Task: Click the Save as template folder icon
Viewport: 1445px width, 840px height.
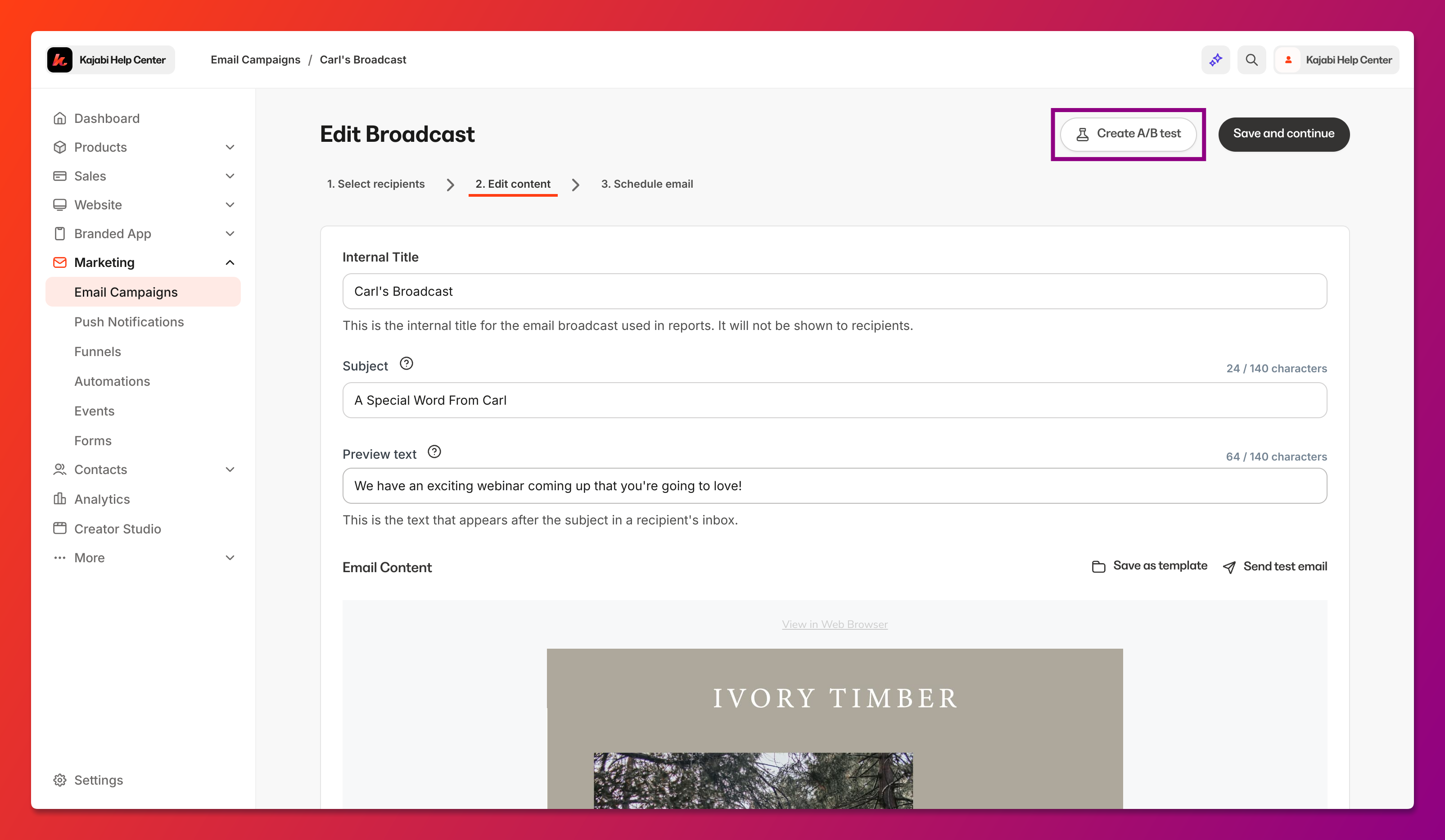Action: tap(1098, 566)
